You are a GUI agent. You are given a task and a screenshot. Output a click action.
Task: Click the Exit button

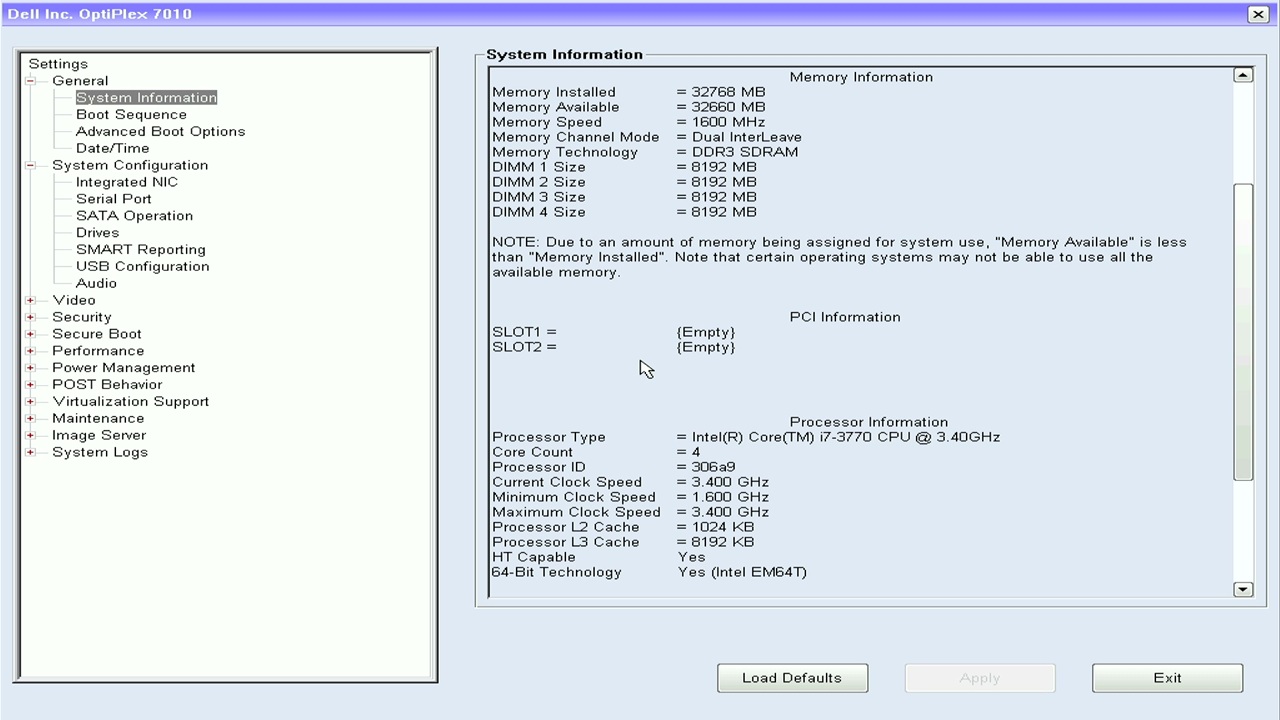click(1167, 678)
